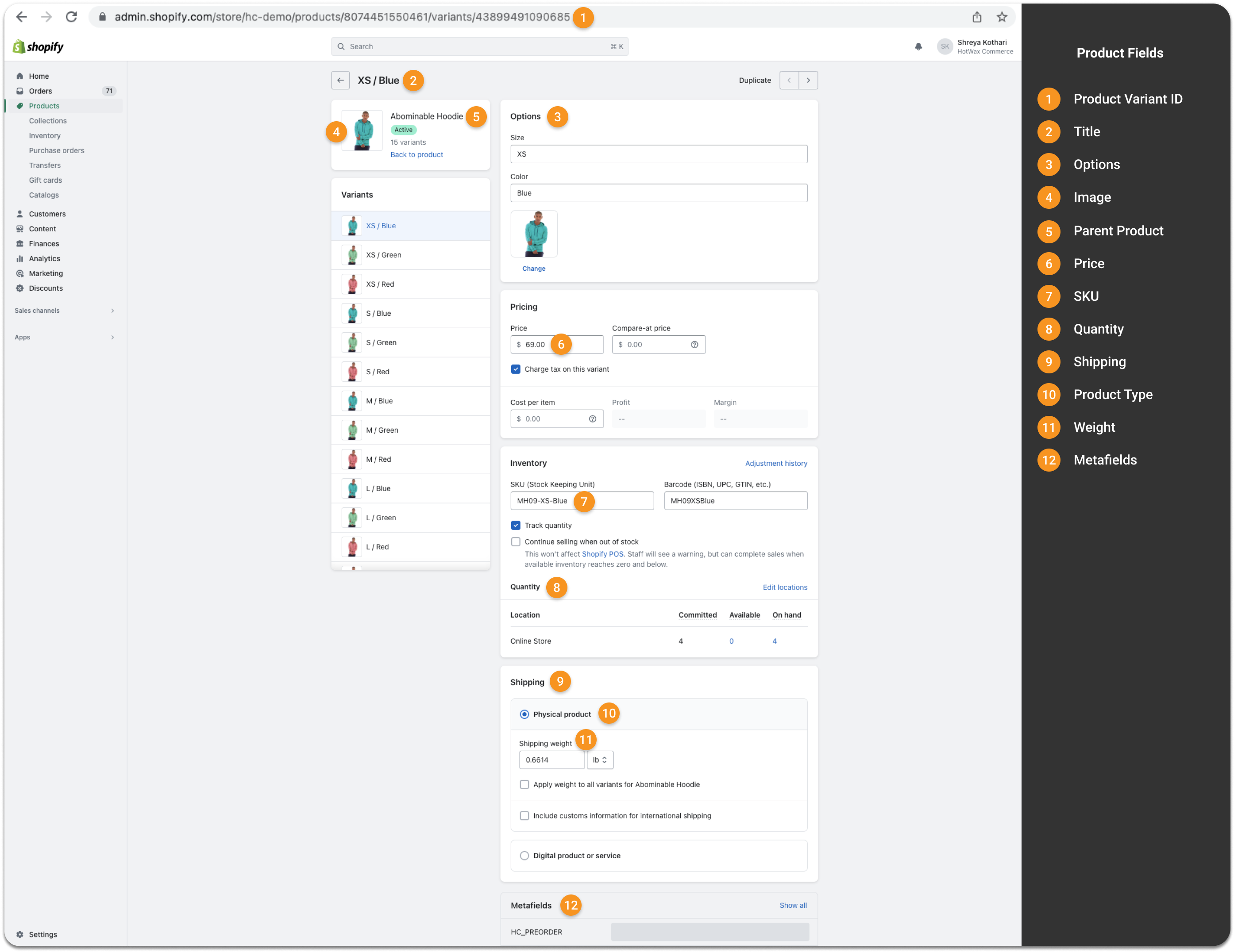
Task: Open the lb weight unit dropdown
Action: pos(600,760)
